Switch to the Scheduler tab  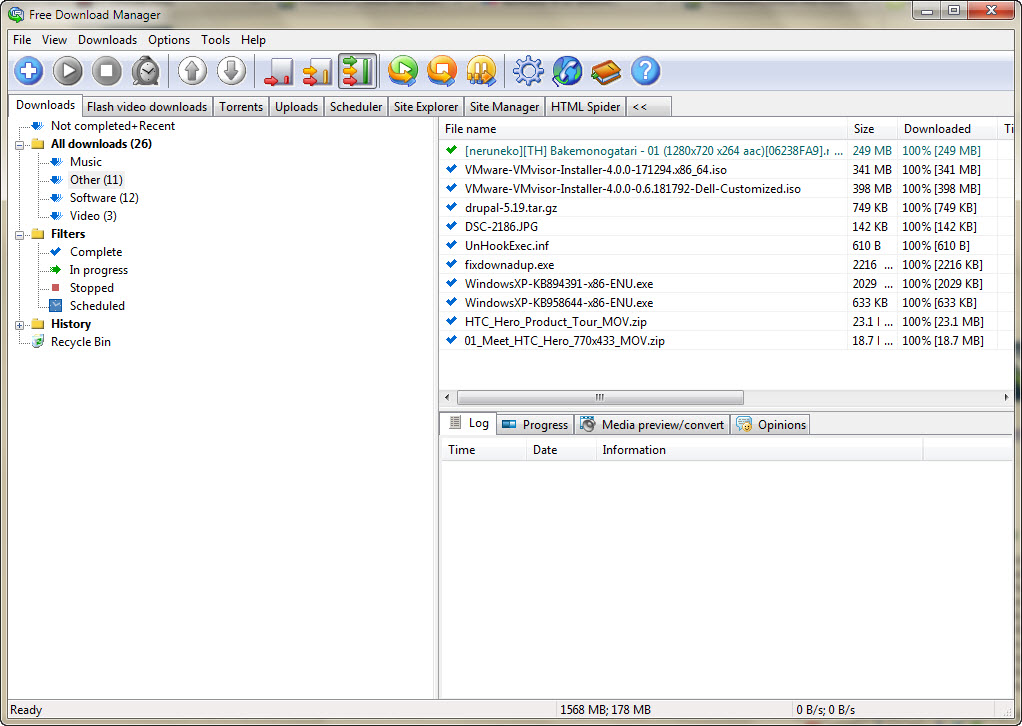(x=356, y=107)
